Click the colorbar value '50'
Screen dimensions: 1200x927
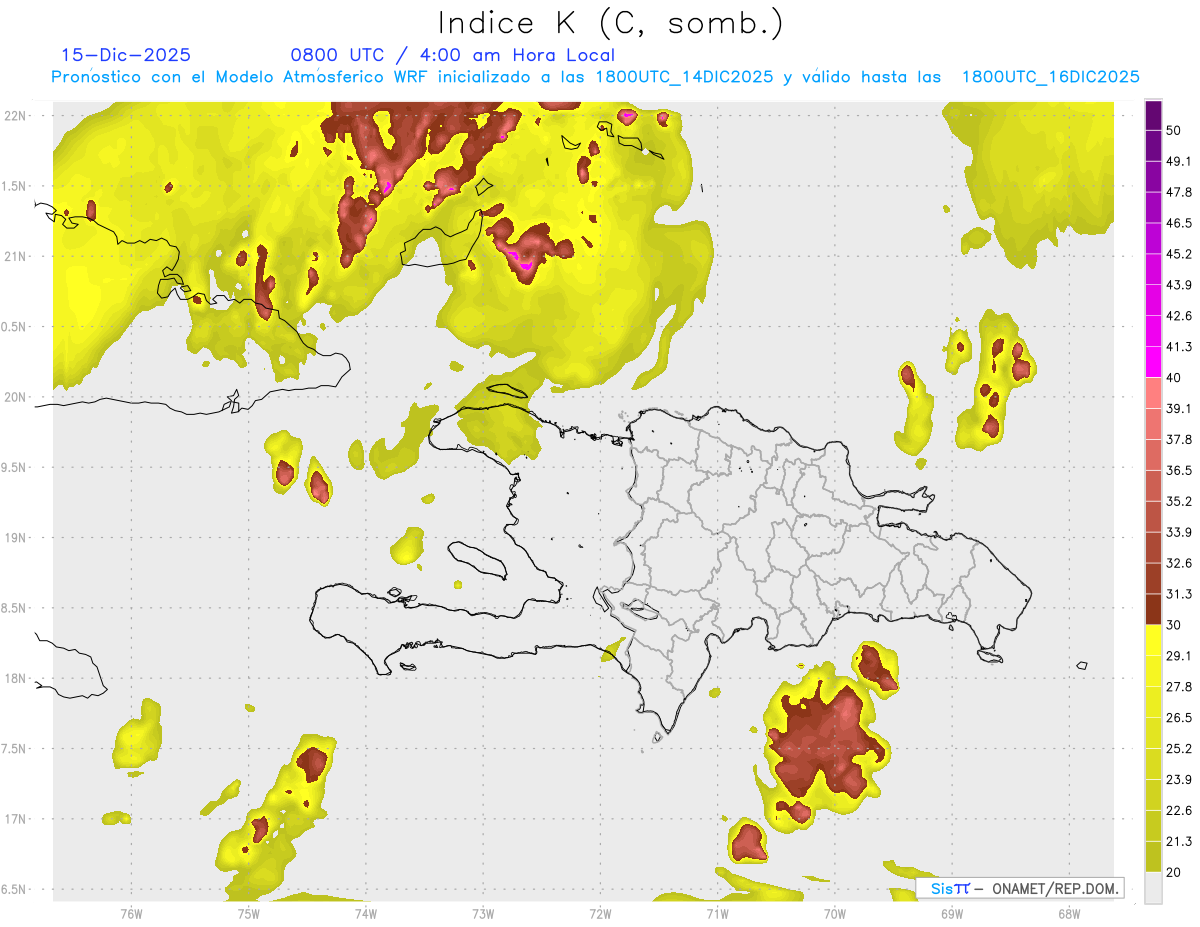point(1175,130)
